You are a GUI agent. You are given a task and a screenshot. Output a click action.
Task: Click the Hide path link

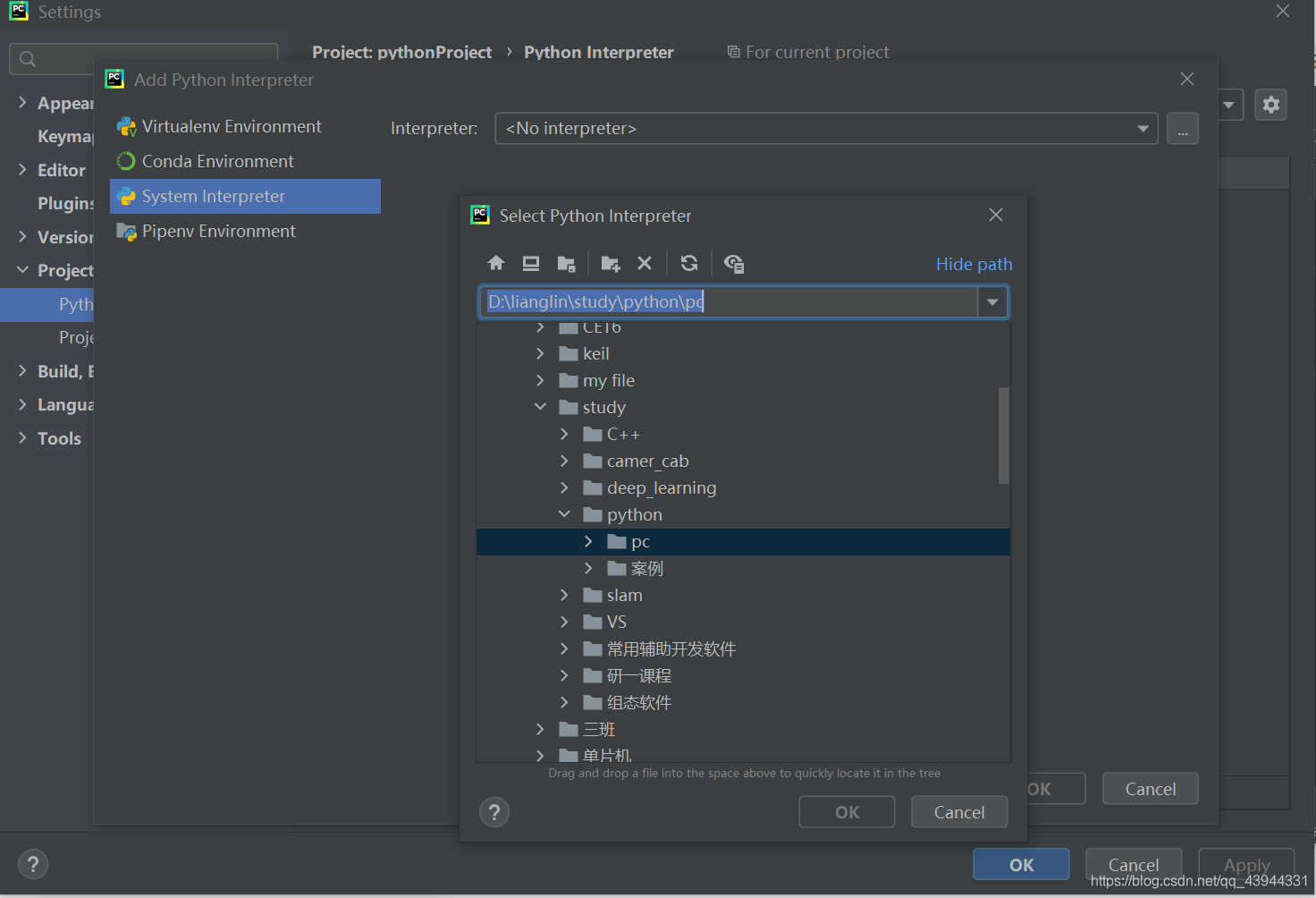tap(974, 264)
